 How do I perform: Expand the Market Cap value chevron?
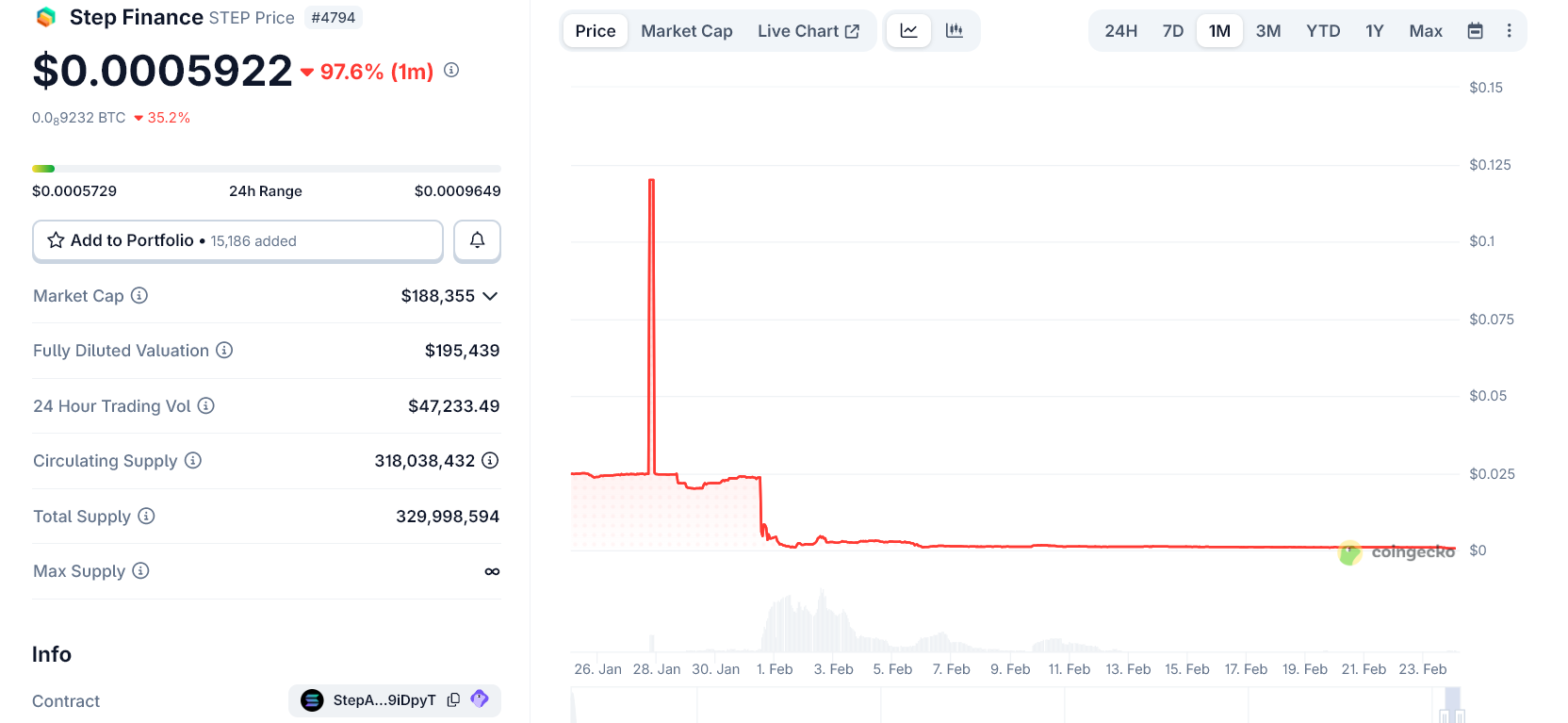pos(490,296)
